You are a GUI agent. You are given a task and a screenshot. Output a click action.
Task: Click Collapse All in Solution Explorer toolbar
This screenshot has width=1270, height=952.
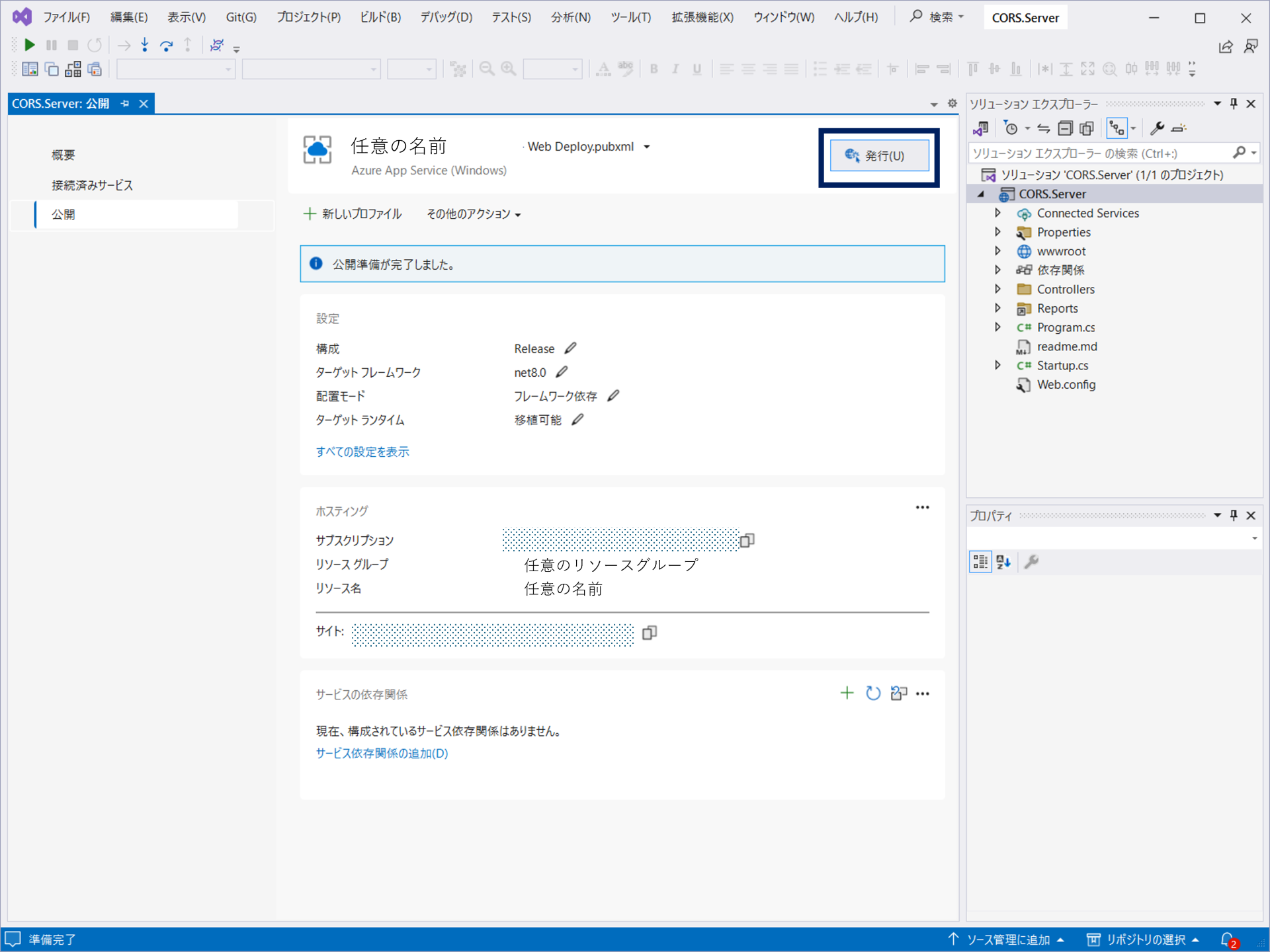pyautogui.click(x=1065, y=128)
